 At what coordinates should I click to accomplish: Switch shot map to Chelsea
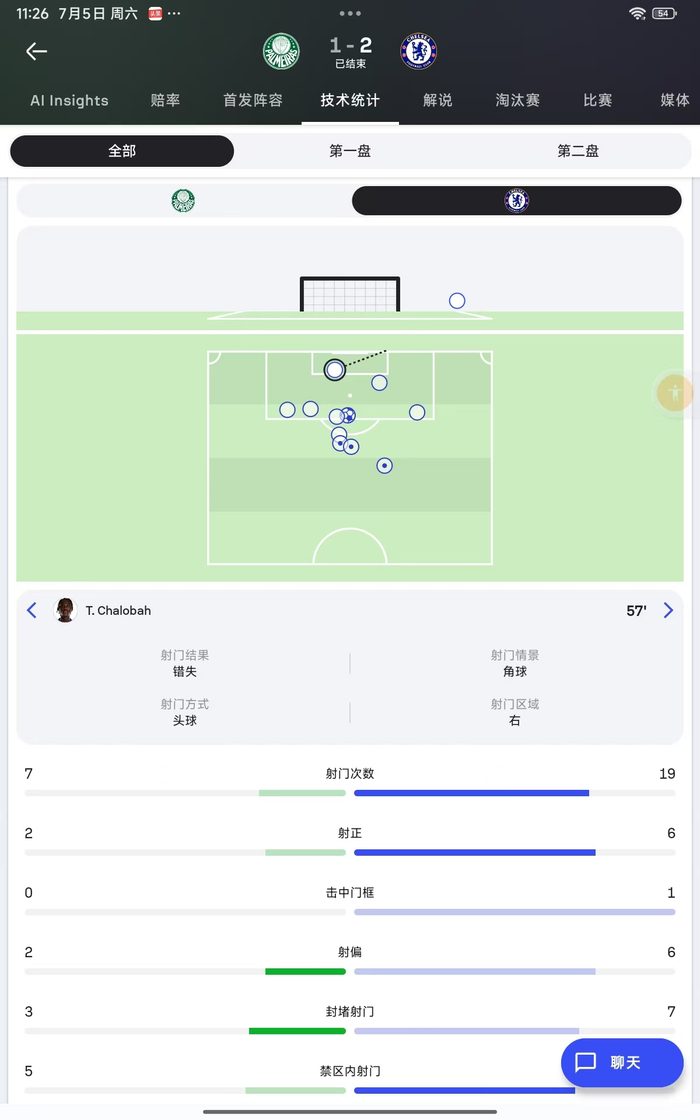pos(516,201)
